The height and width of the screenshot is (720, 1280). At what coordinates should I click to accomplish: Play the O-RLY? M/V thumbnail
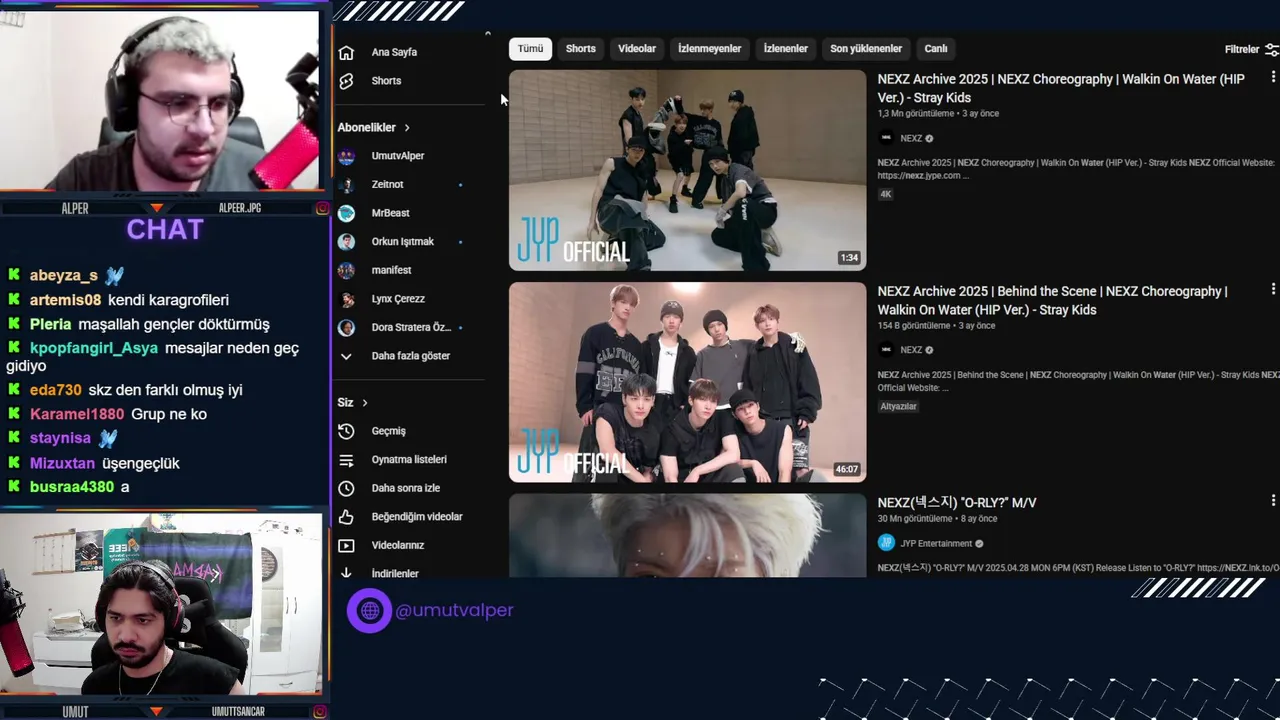(687, 535)
